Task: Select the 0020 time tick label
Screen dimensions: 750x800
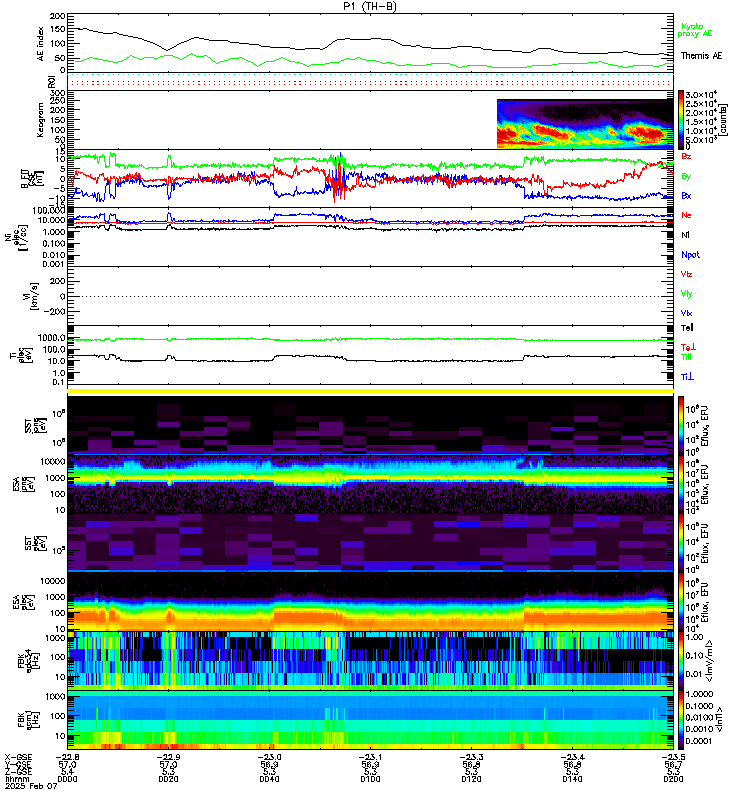Action: (x=168, y=779)
